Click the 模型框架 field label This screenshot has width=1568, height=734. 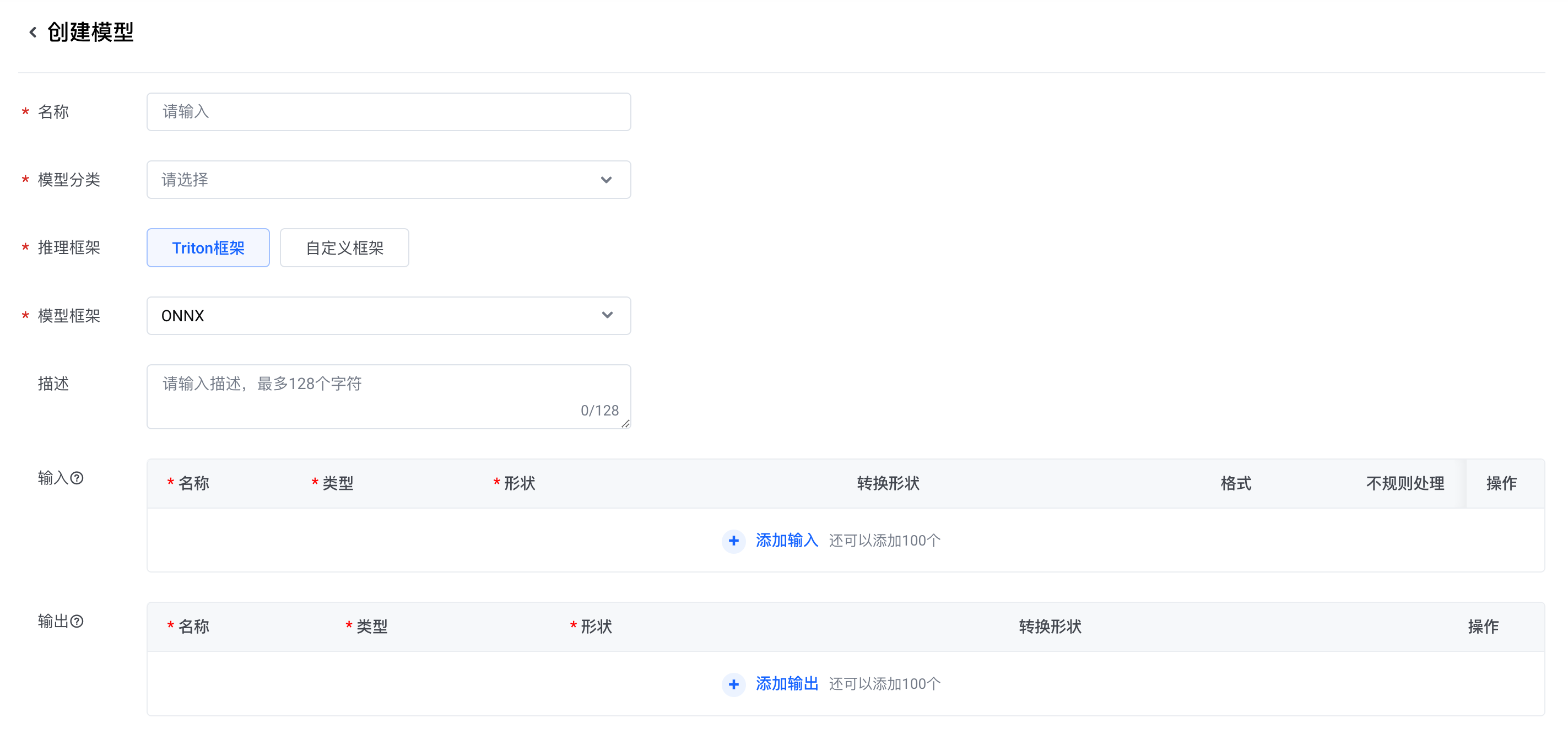click(x=69, y=316)
